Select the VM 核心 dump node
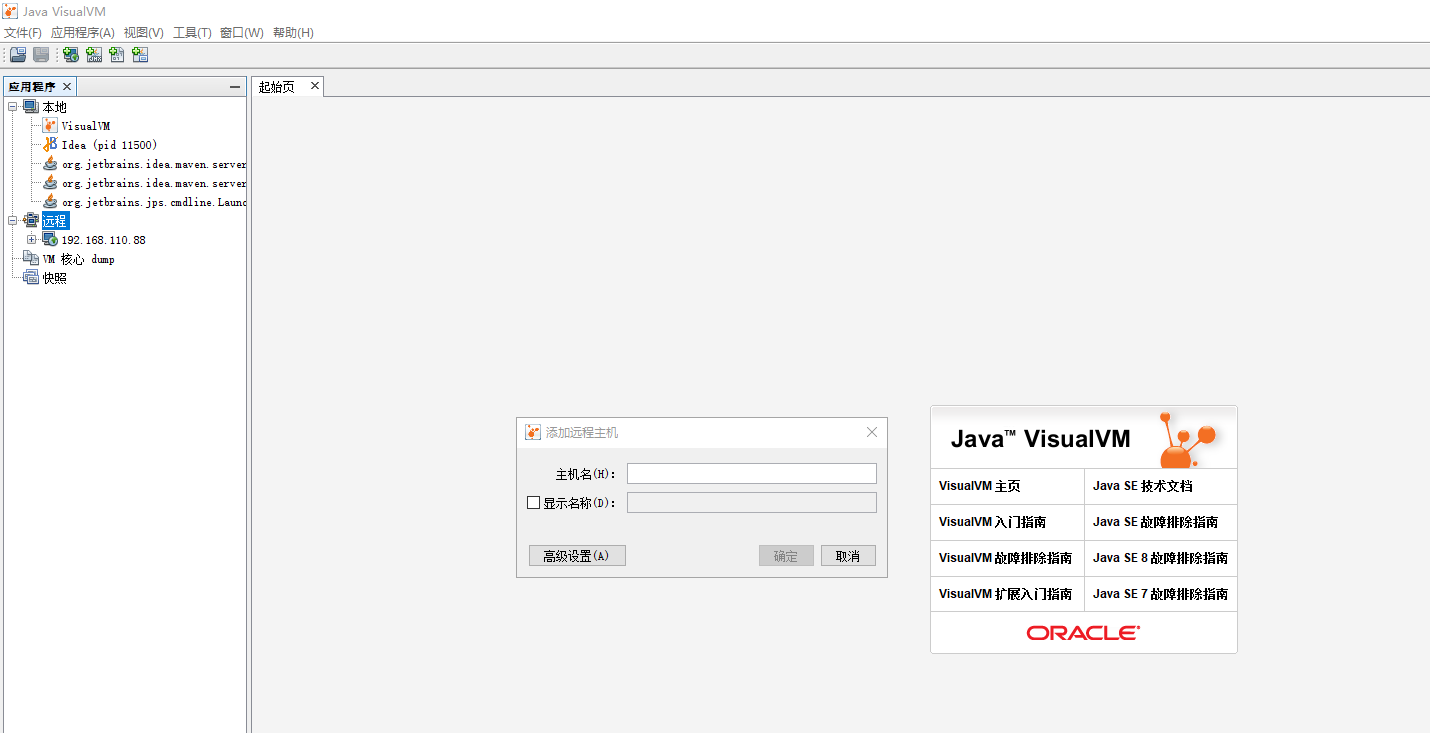This screenshot has height=733, width=1430. tap(79, 258)
